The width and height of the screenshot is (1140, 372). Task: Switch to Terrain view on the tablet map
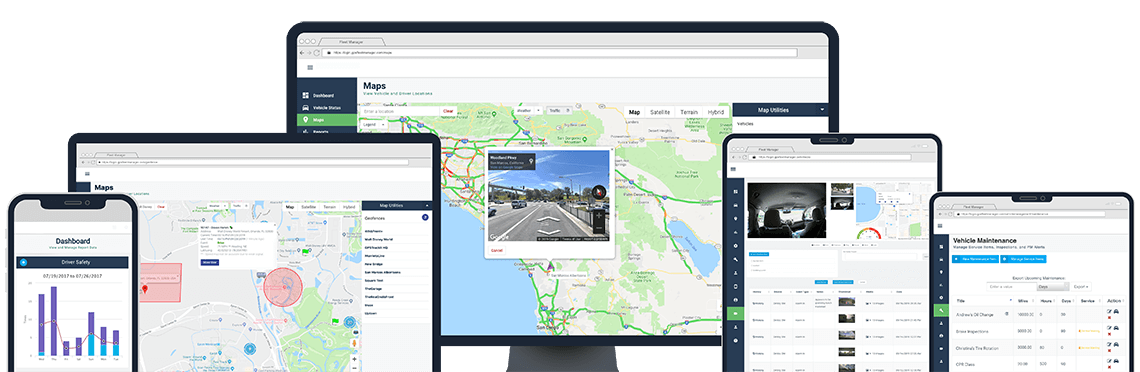[330, 207]
